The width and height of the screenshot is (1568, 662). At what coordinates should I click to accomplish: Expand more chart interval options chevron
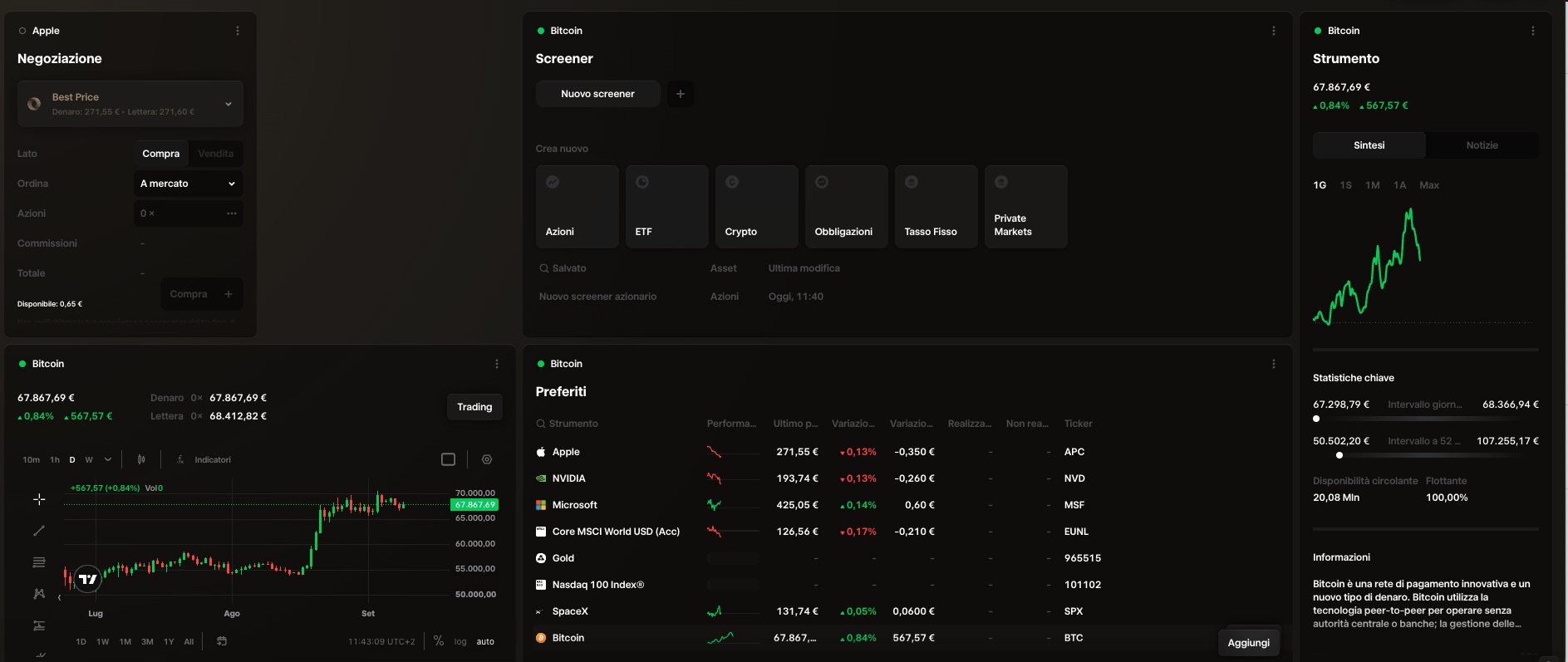[108, 459]
